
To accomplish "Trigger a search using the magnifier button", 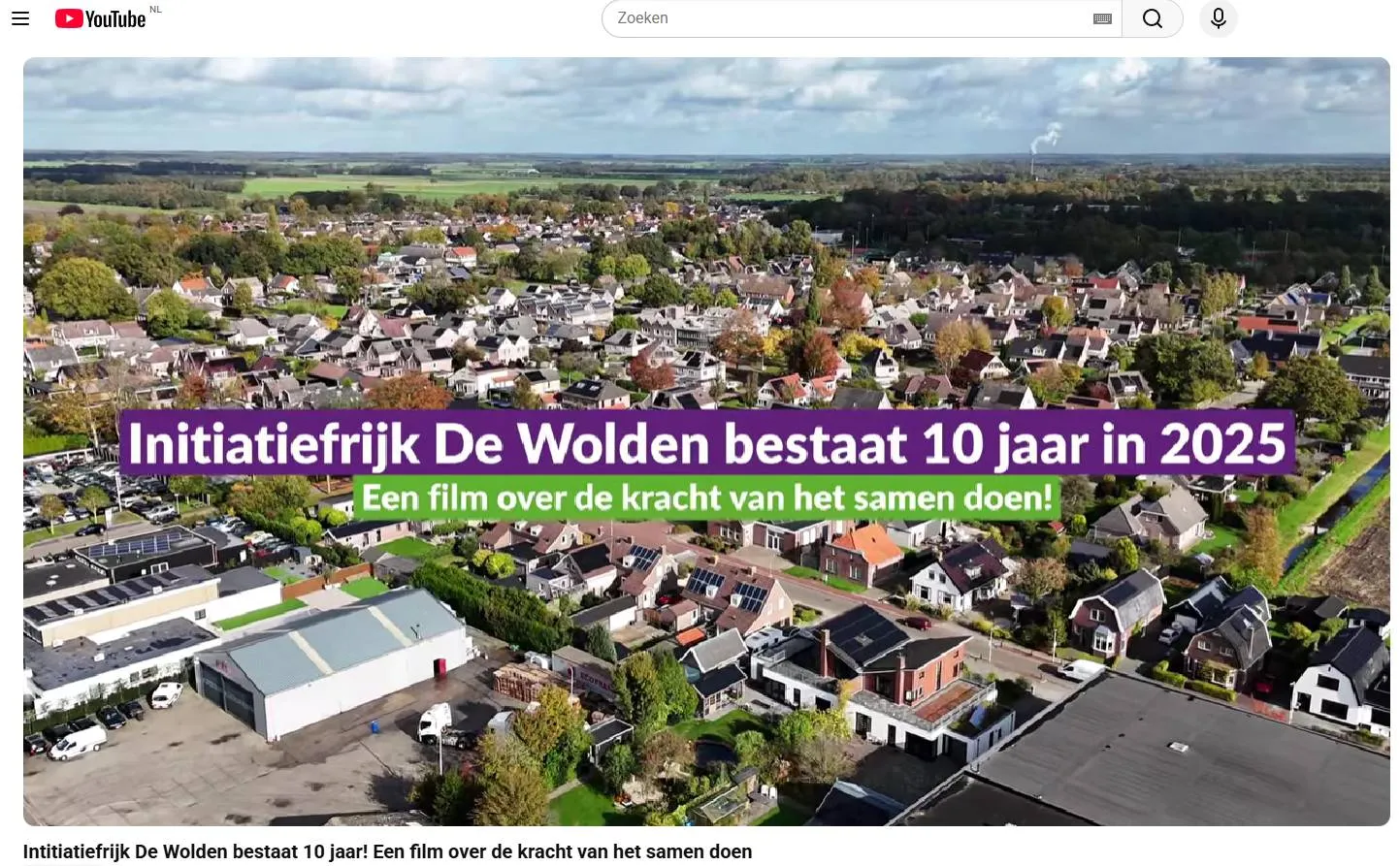I will tap(1153, 18).
